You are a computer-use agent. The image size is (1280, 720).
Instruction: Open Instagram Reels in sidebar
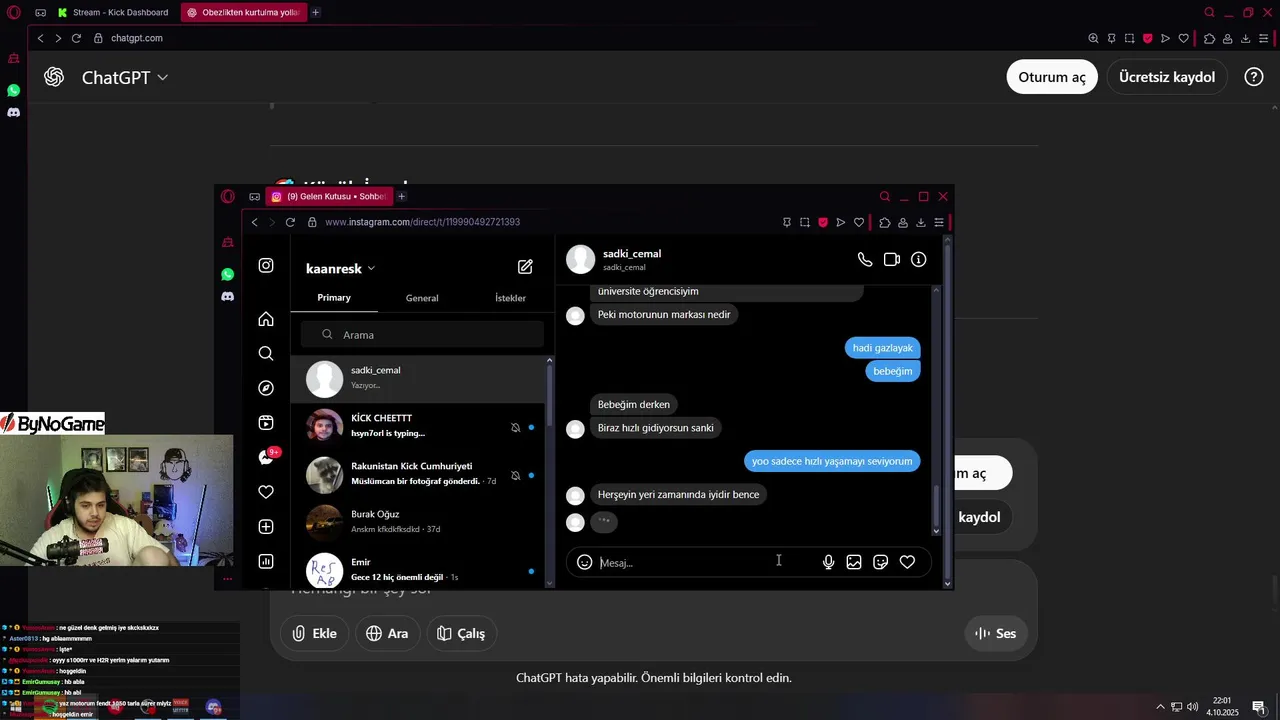[266, 422]
